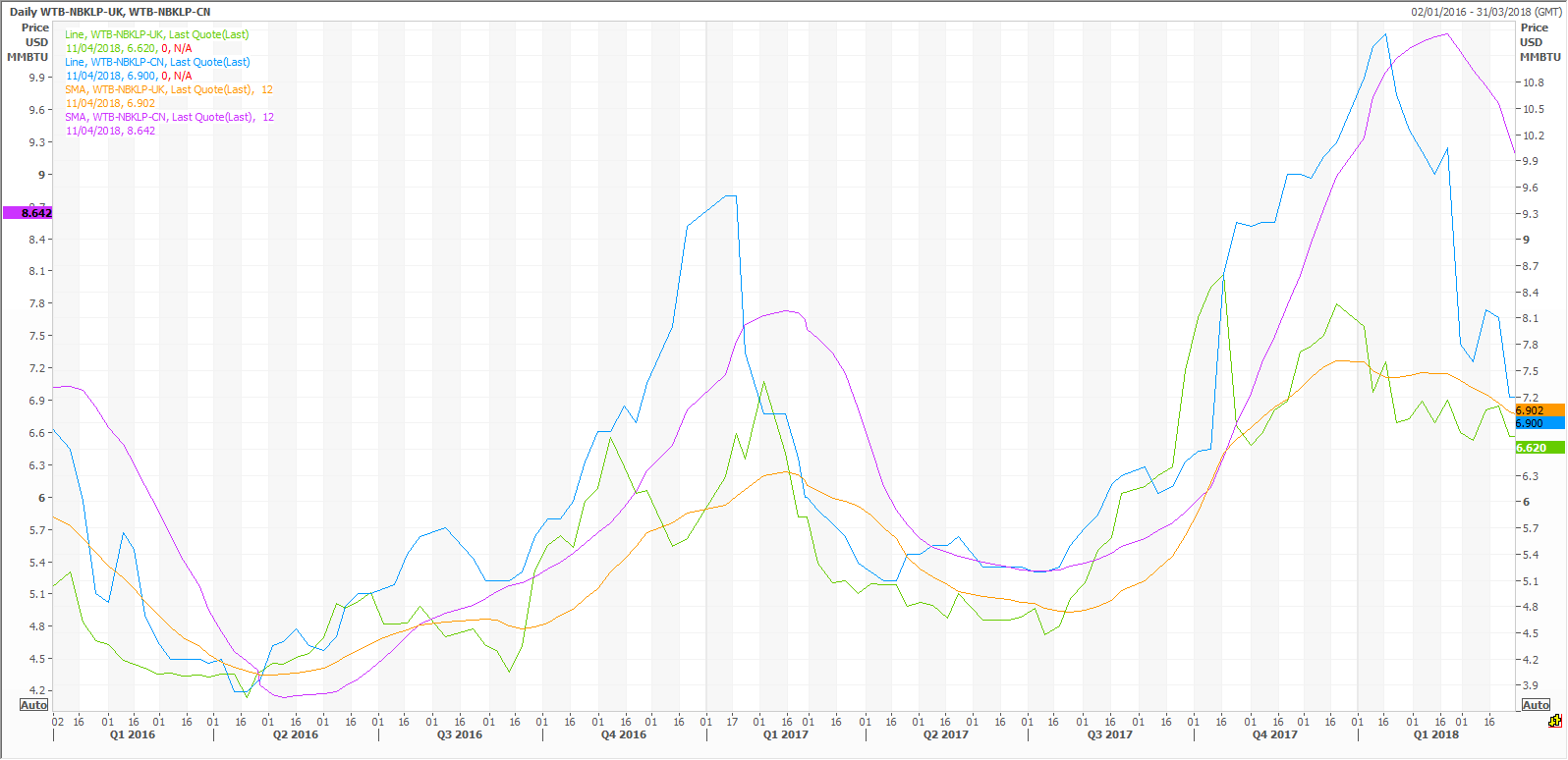Click the purple 8.642 price tag
This screenshot has height=760, width=1568.
point(28,213)
